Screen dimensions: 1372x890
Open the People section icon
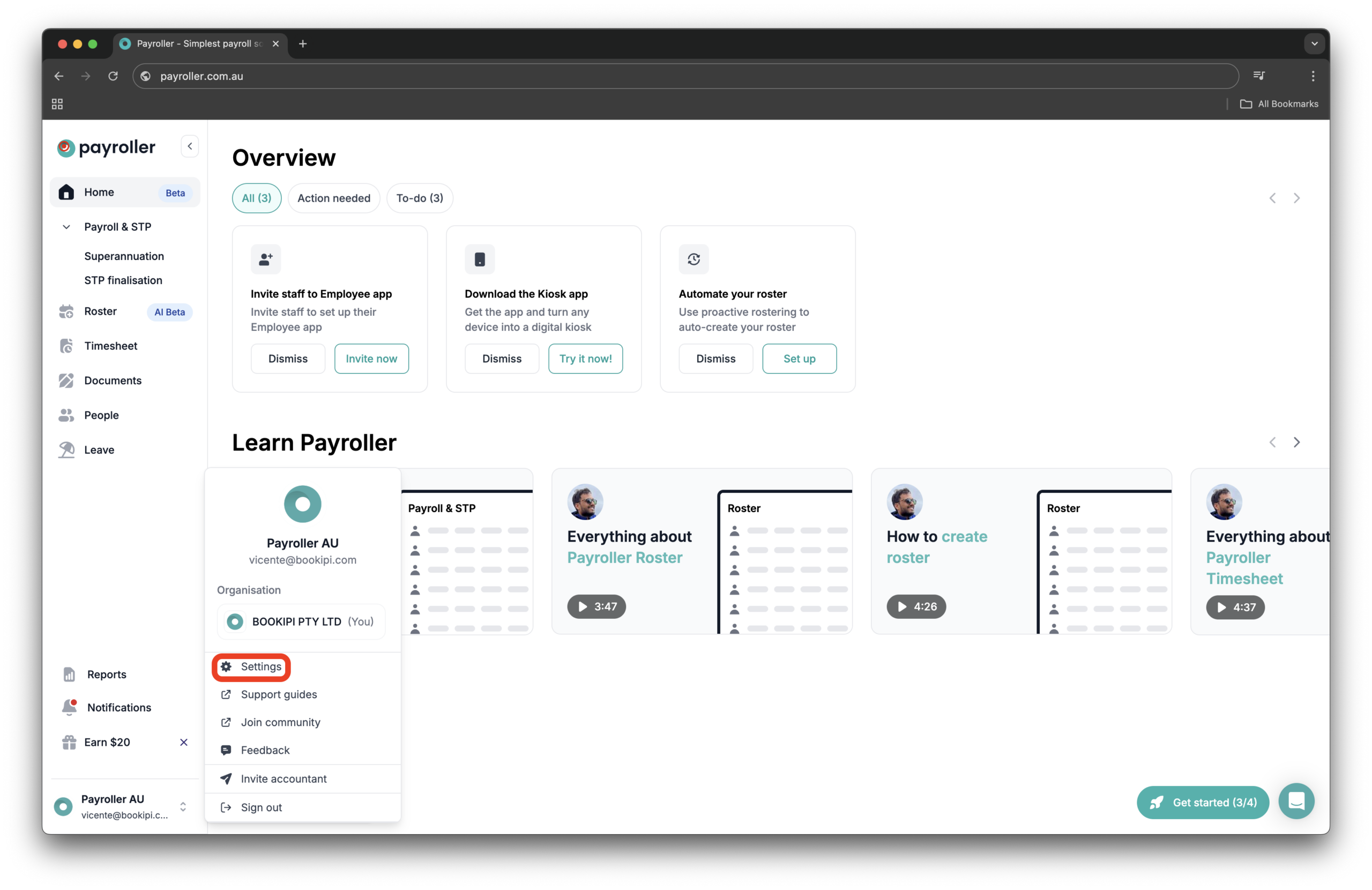66,415
